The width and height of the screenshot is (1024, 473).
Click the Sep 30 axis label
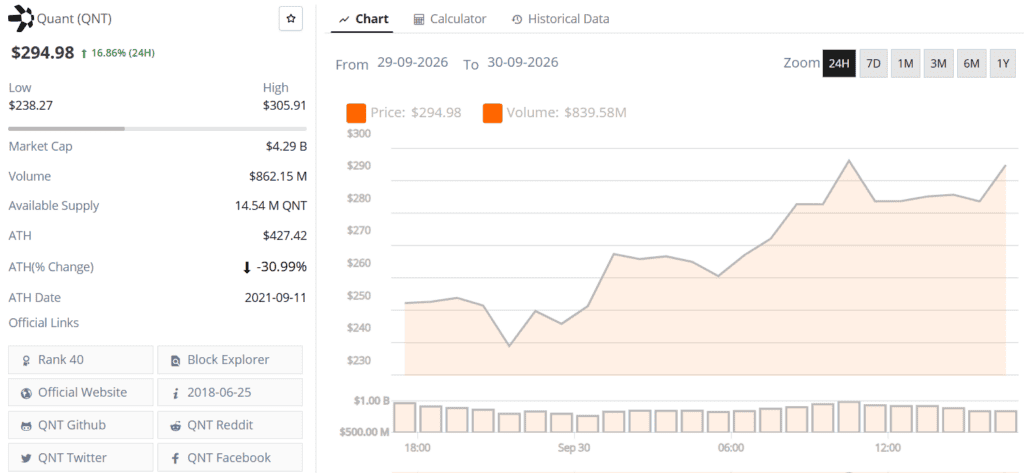(x=574, y=448)
